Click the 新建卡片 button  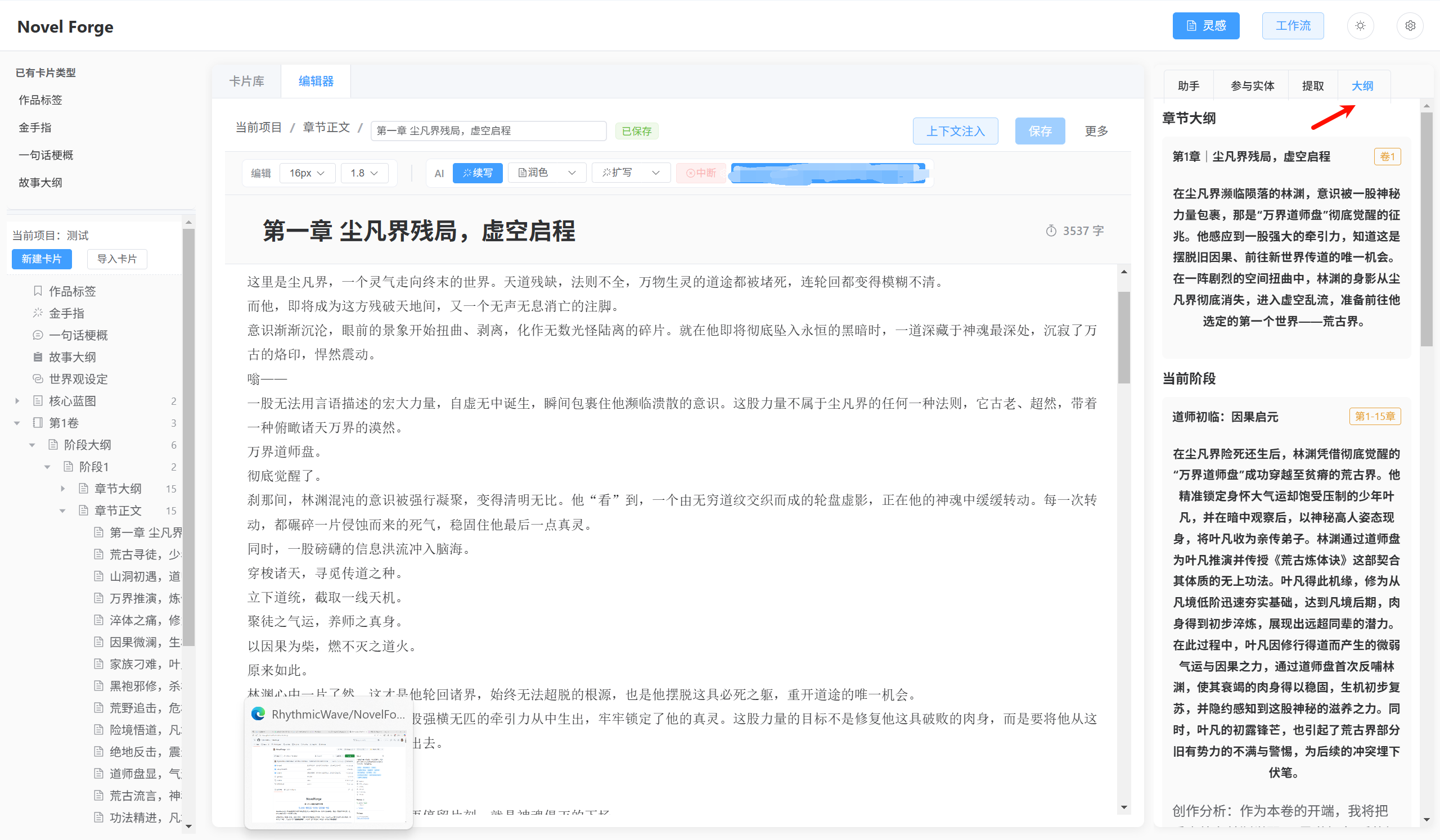tap(41, 259)
